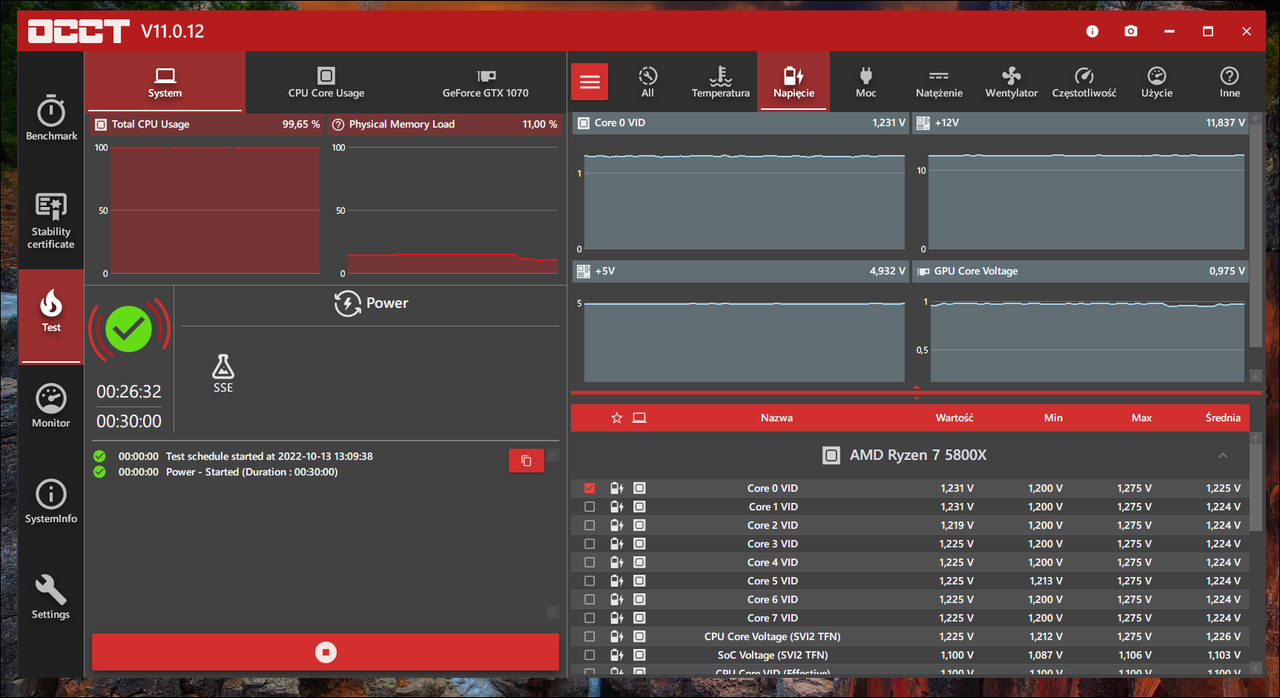
Task: Take a screenshot with camera icon
Action: (1131, 31)
